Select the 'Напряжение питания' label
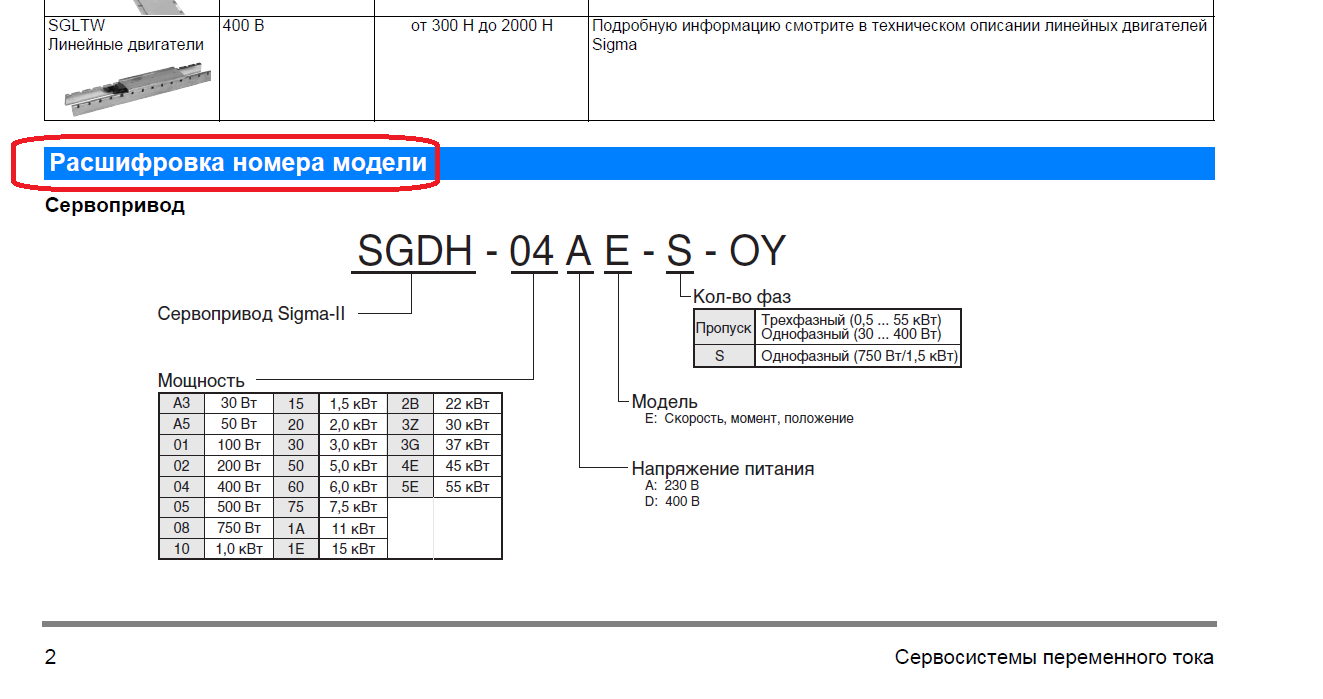The height and width of the screenshot is (699, 1323). click(x=722, y=468)
